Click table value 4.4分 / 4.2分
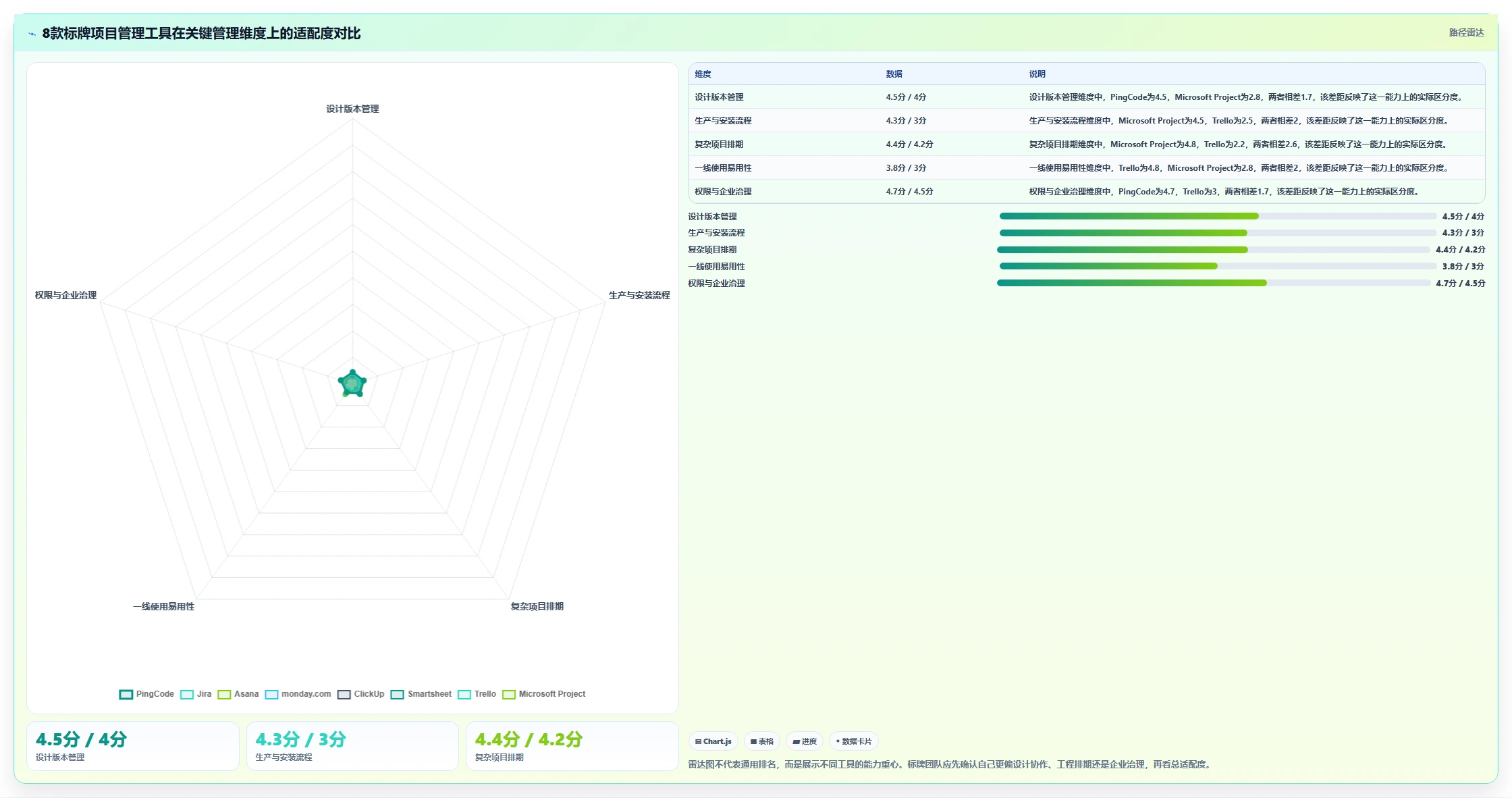The width and height of the screenshot is (1512, 798). (909, 144)
